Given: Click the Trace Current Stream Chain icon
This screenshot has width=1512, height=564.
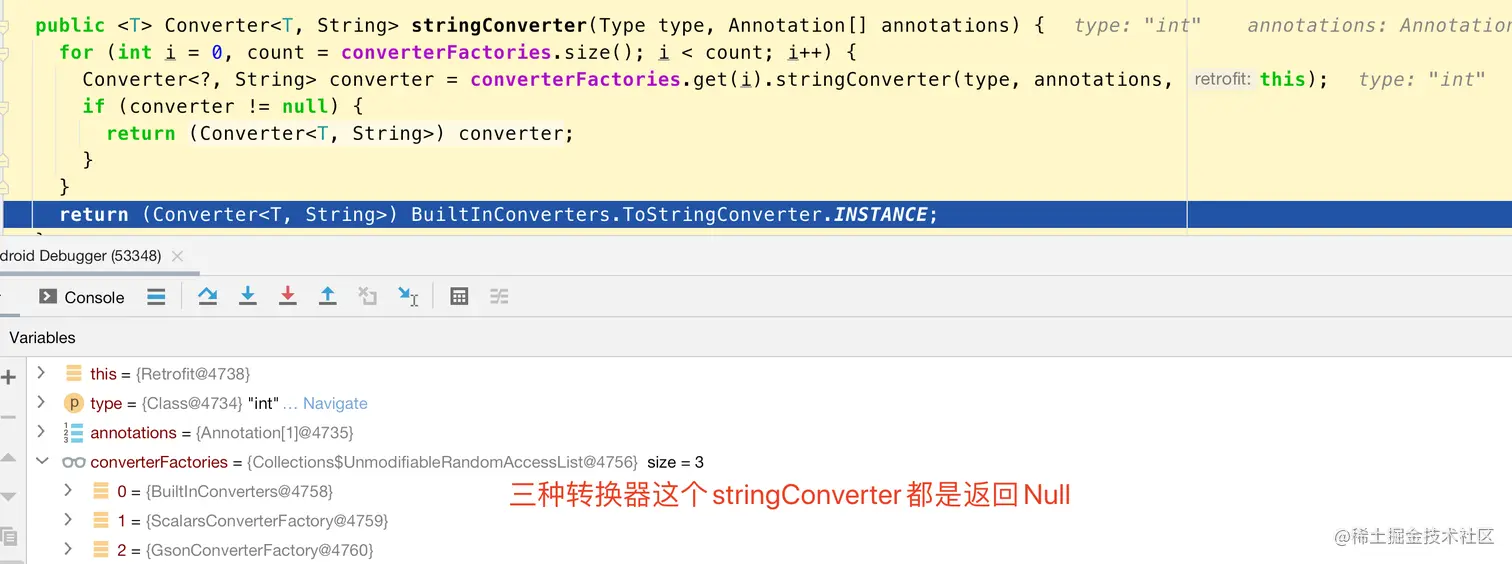Looking at the screenshot, I should coord(499,296).
